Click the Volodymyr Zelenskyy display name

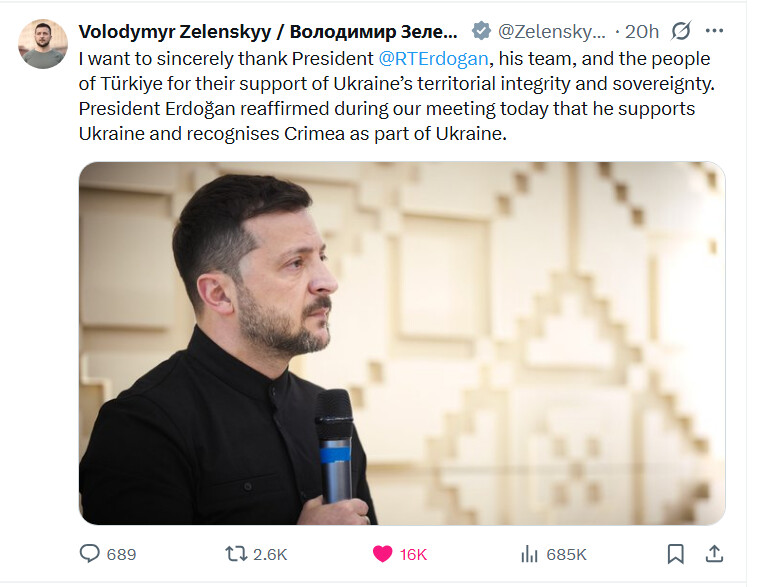268,32
